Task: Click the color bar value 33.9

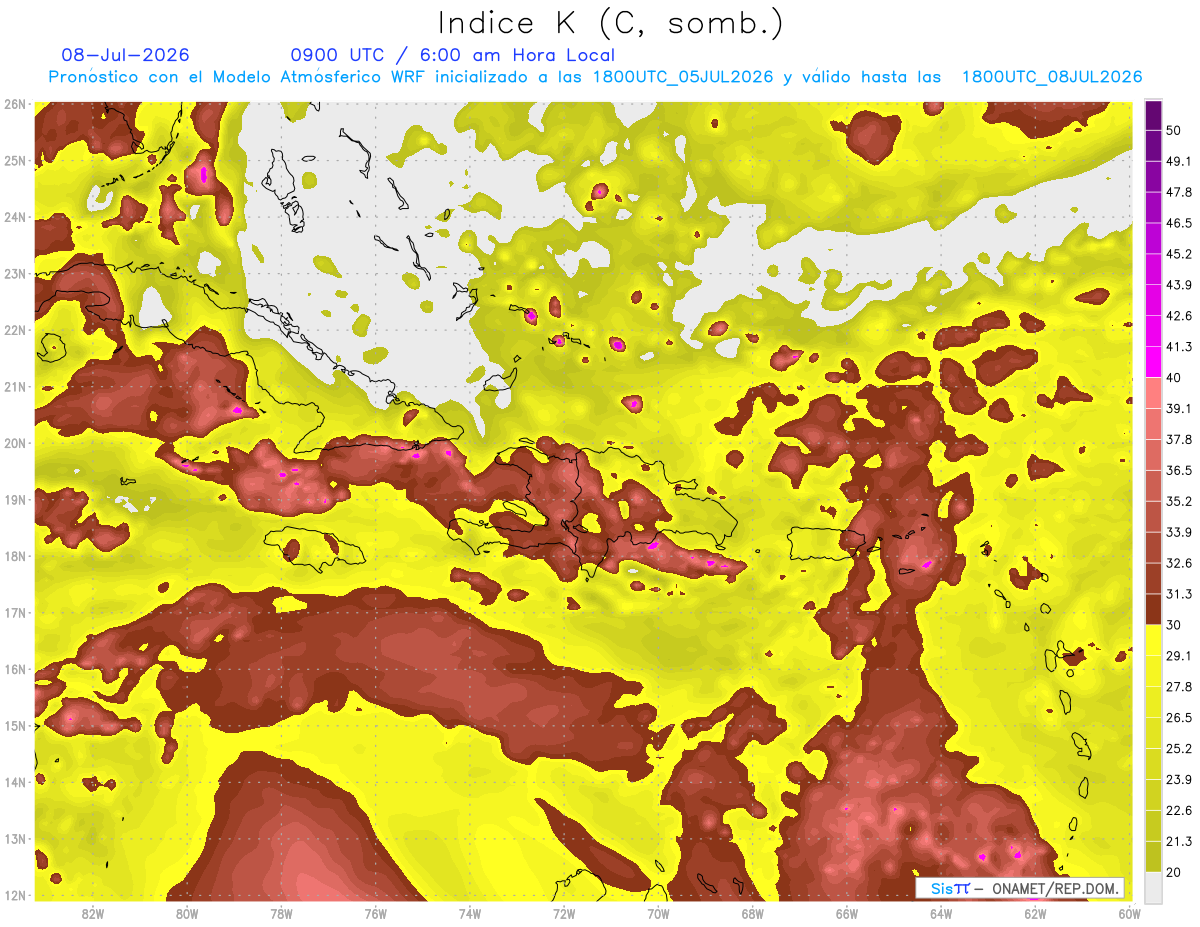Action: point(1178,532)
